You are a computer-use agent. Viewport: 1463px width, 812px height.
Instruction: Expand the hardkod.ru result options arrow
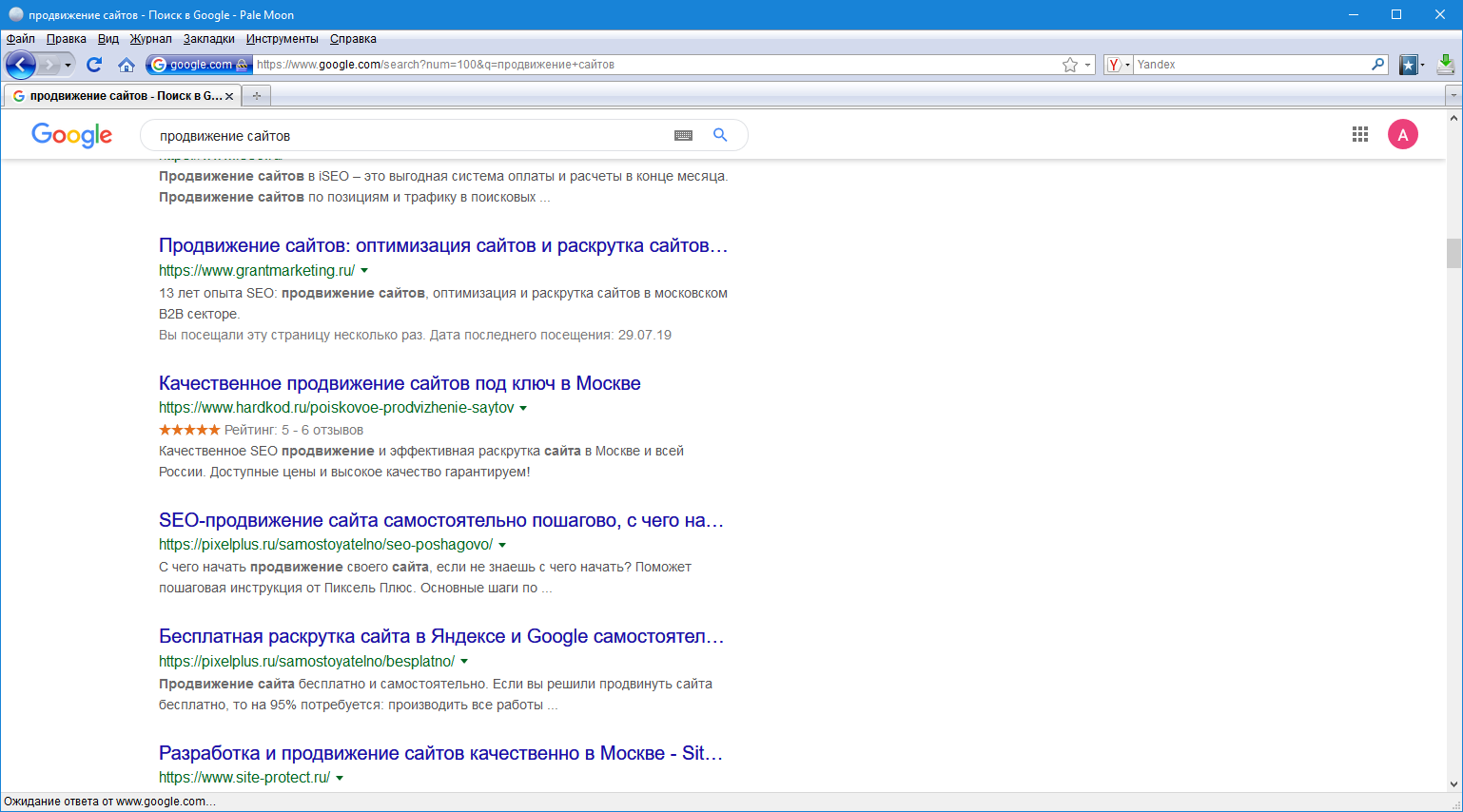(x=523, y=408)
